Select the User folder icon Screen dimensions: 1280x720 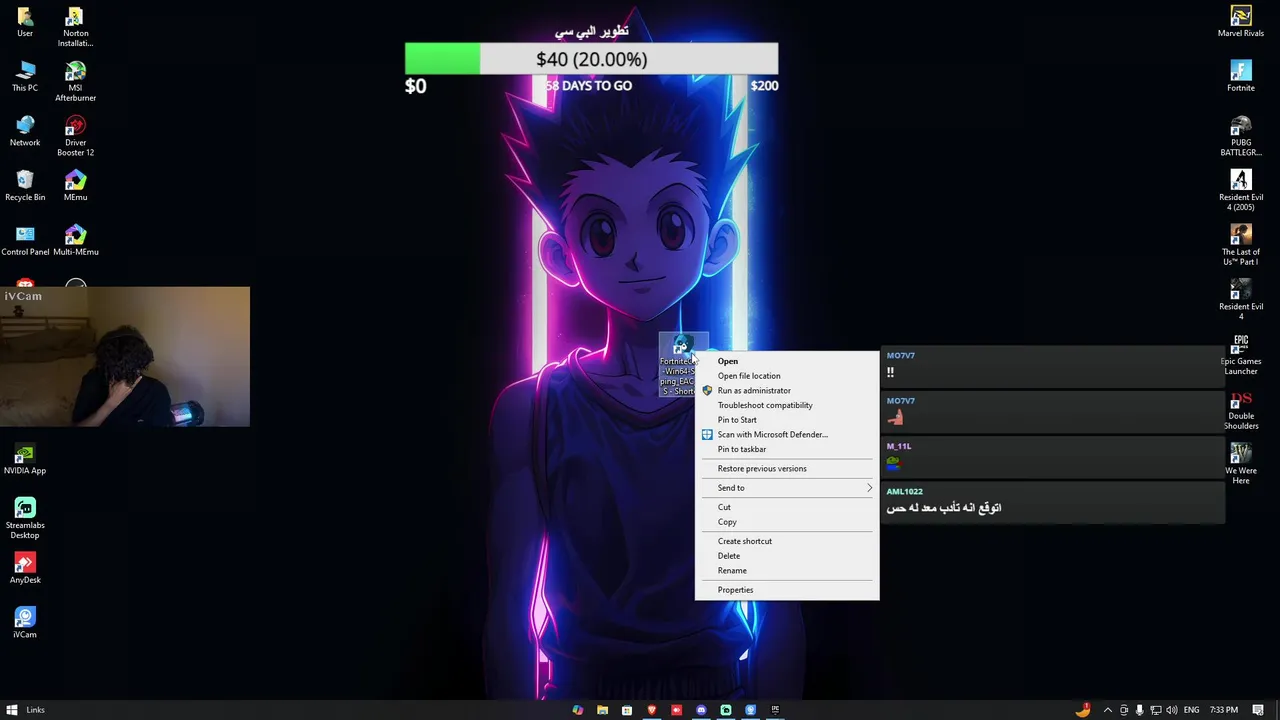coord(25,22)
